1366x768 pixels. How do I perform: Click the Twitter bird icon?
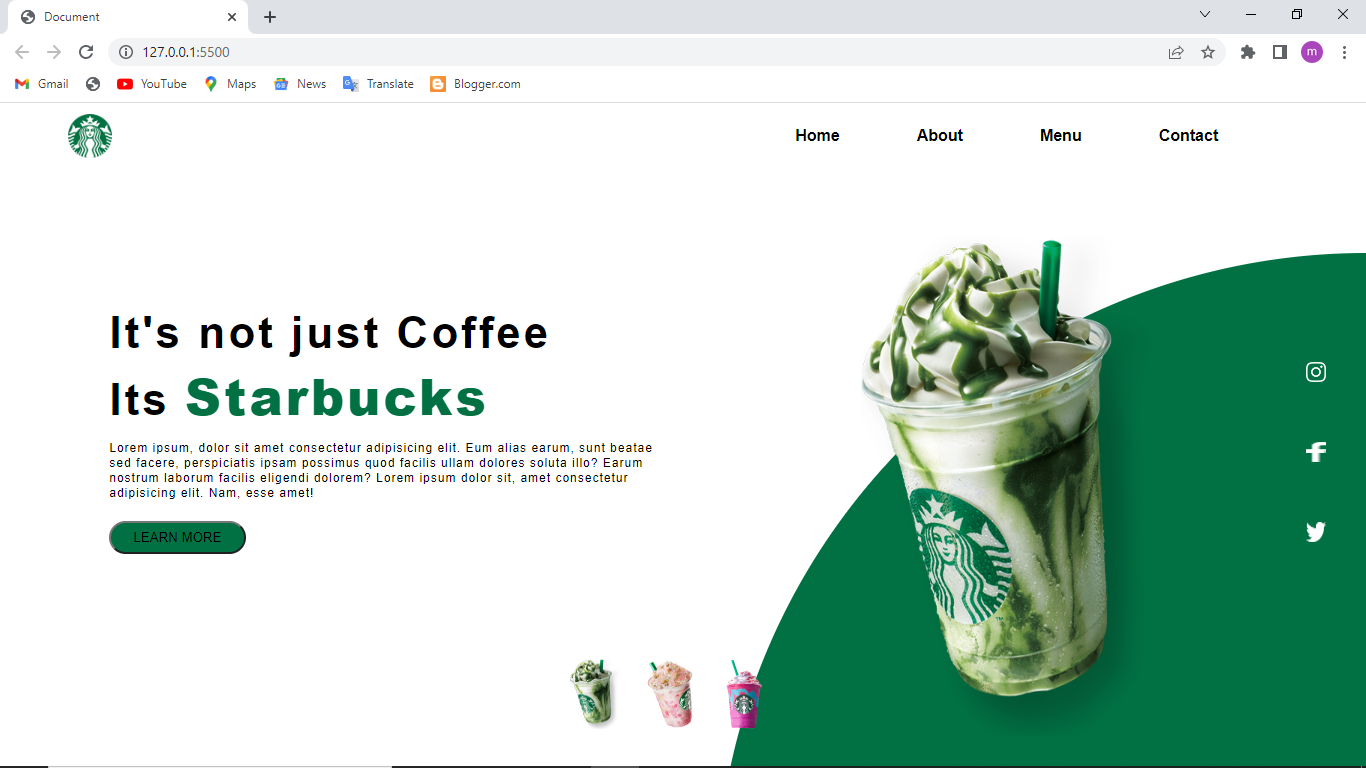[x=1316, y=532]
